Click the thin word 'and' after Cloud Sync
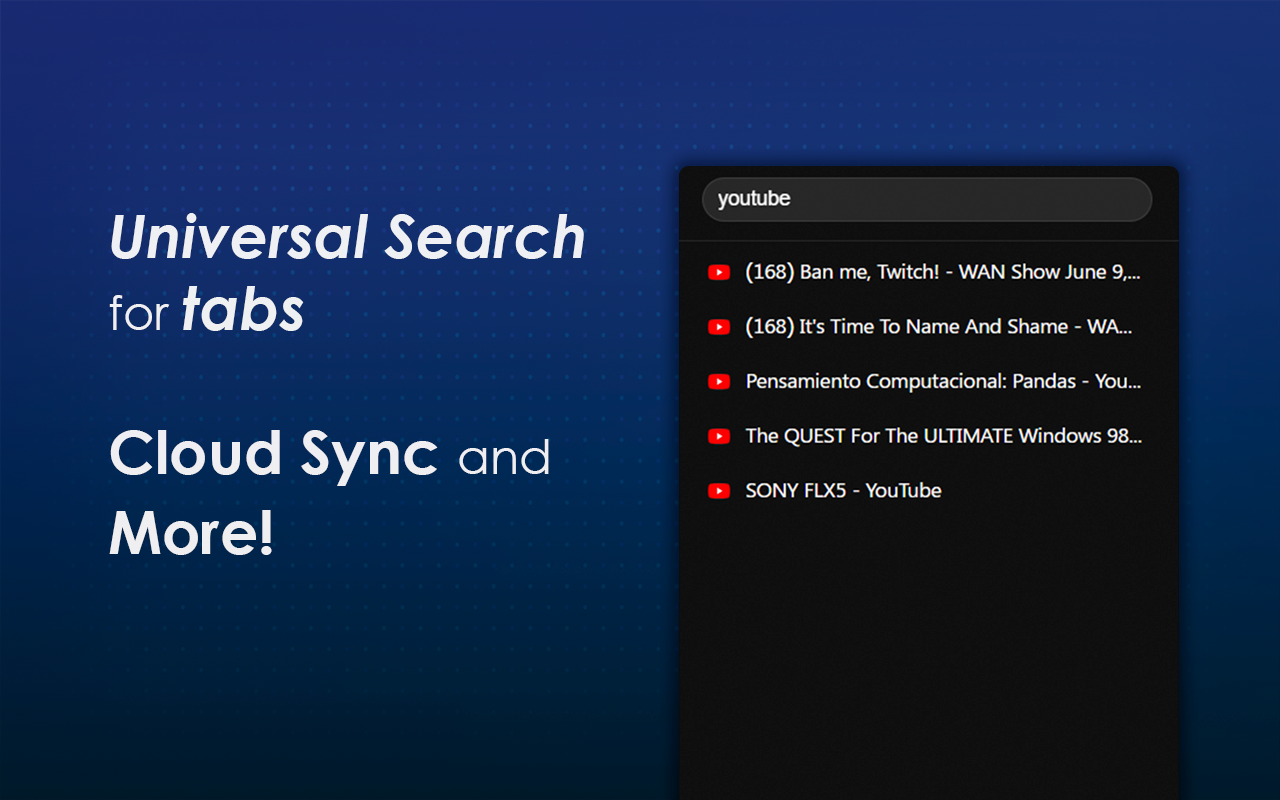Screen dimensions: 1280x800 [x=504, y=458]
